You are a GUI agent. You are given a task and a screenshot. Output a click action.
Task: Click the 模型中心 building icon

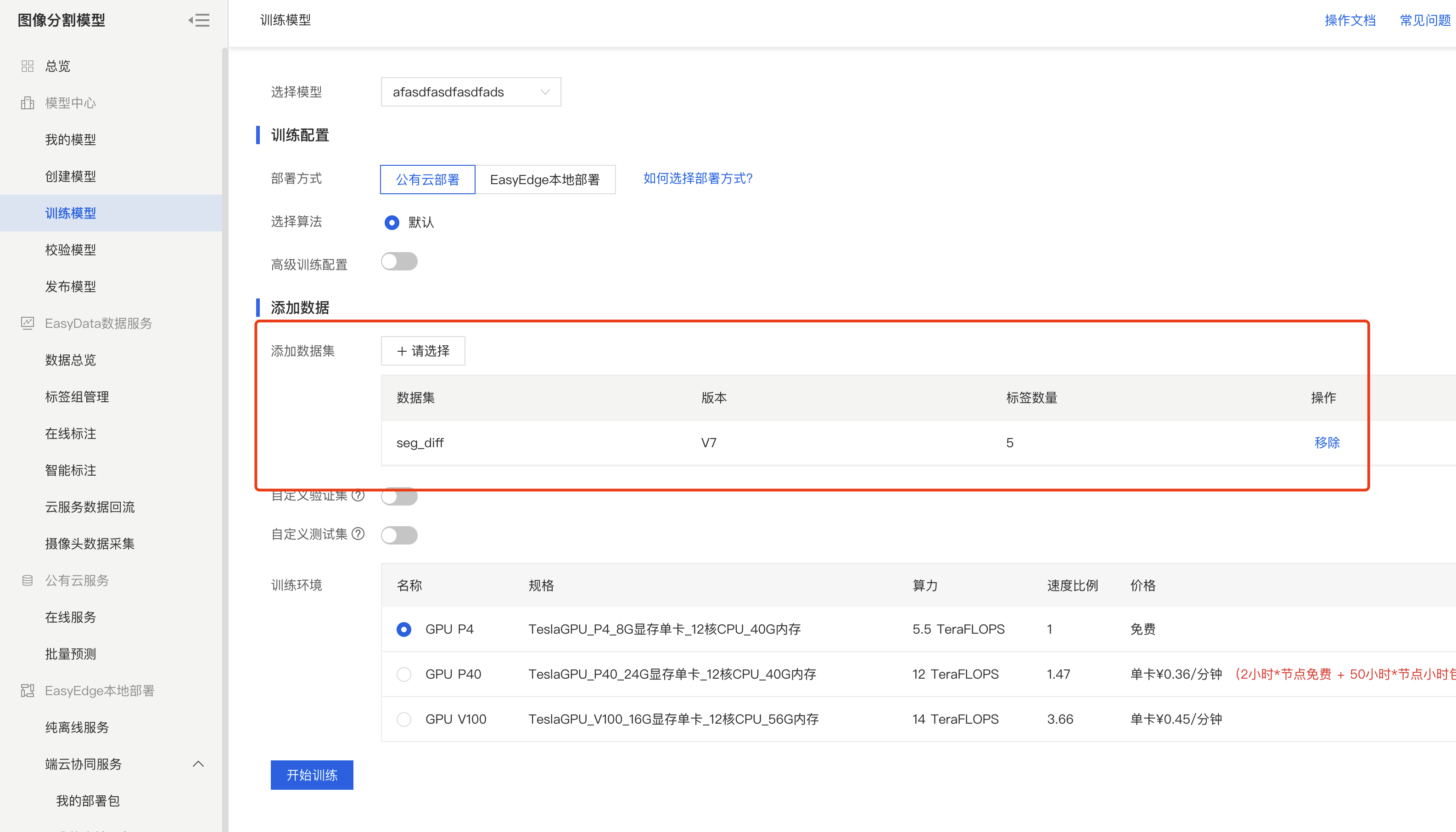point(28,103)
